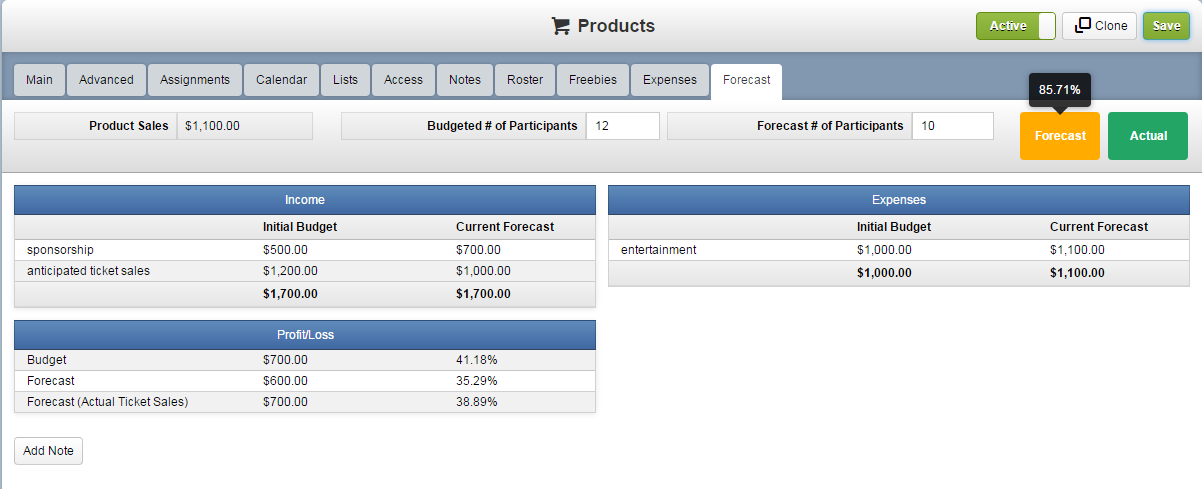
Task: Open the Assignments tab
Action: click(x=195, y=80)
